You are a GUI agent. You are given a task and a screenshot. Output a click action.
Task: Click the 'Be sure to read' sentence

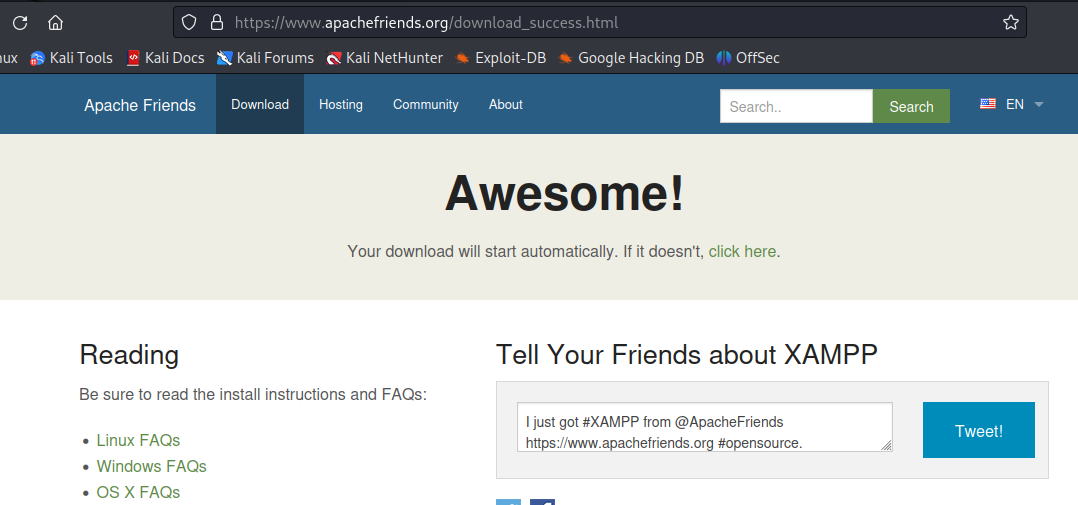(253, 394)
